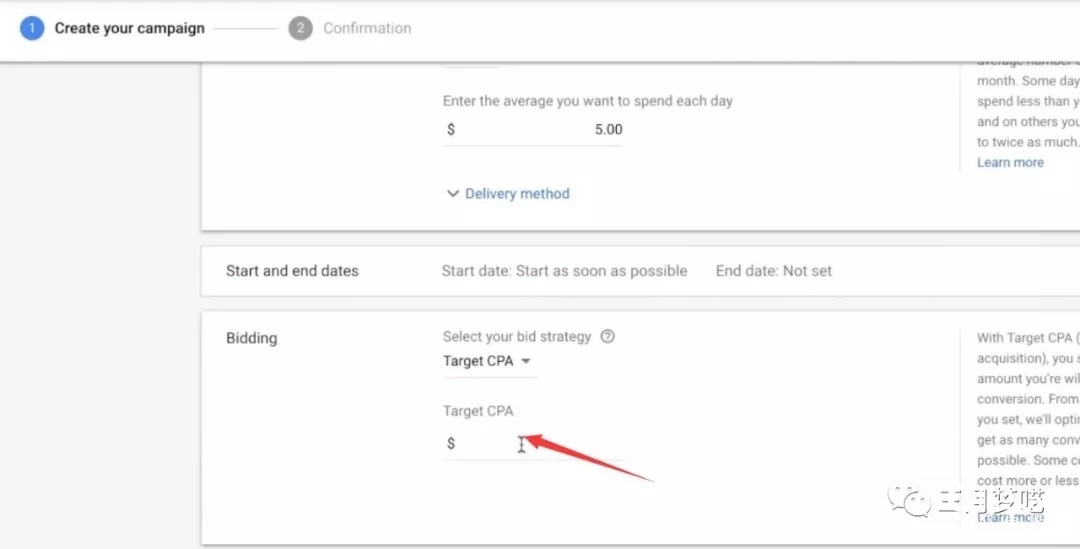Open bid strategy help question mark icon
The height and width of the screenshot is (549, 1080).
607,337
